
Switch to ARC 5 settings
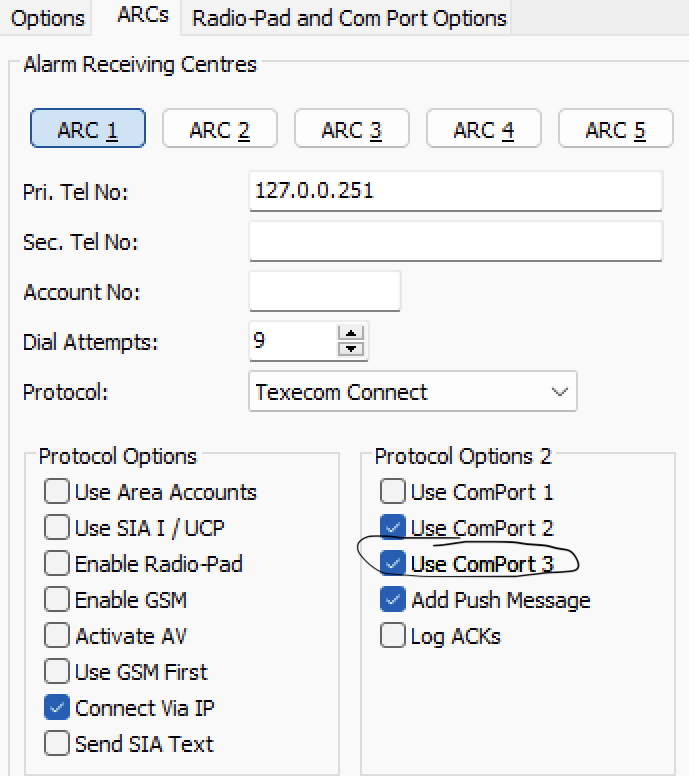(615, 130)
